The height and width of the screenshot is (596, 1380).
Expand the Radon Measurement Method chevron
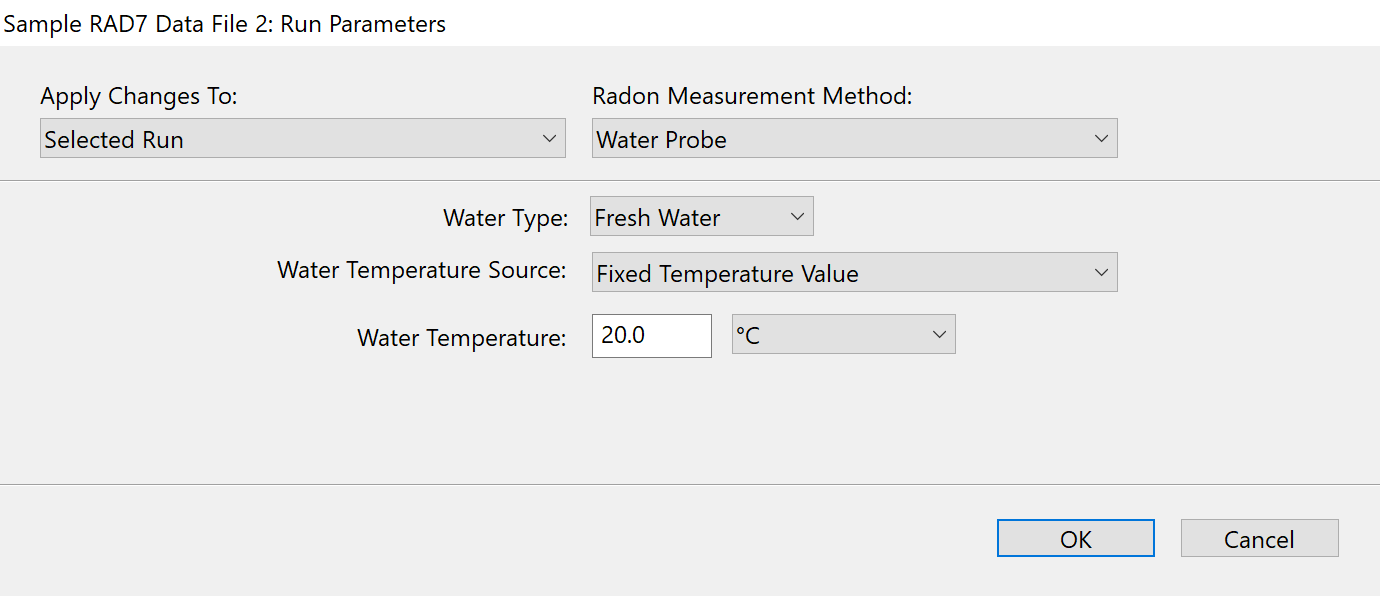[1100, 139]
